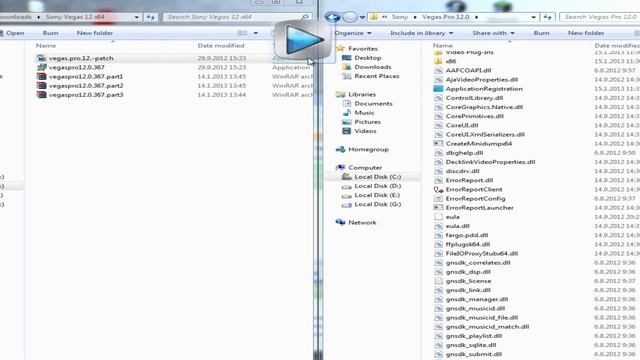Select ErrorReportConfig file
The height and width of the screenshot is (360, 640).
[475, 198]
